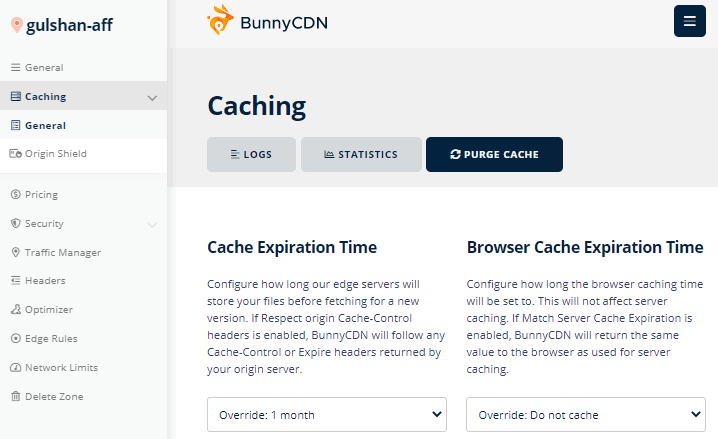The height and width of the screenshot is (439, 718).
Task: Select the Caching sidebar menu item
Action: 83,96
